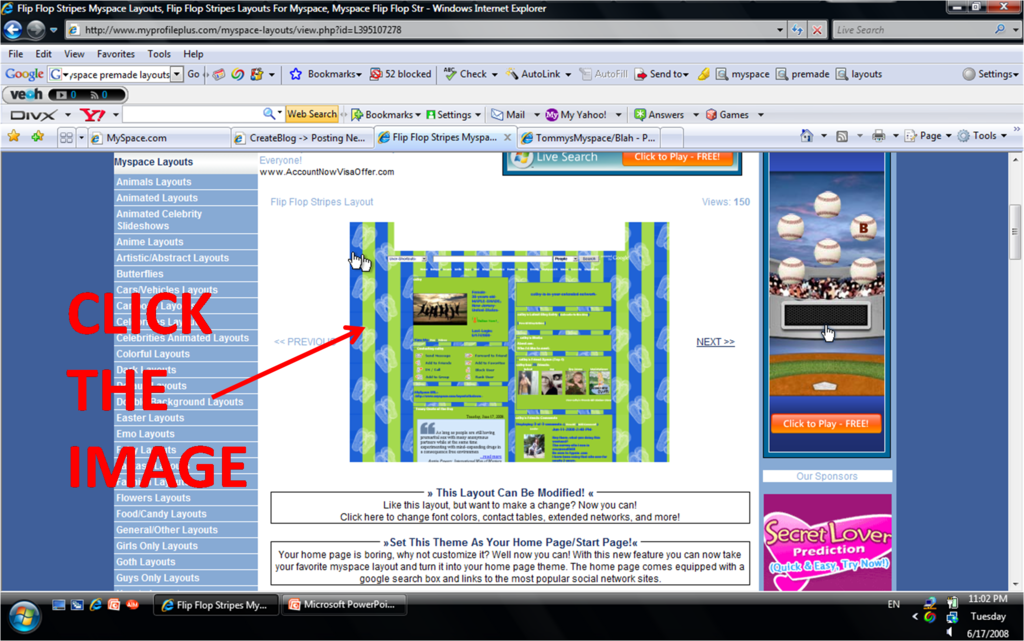Screen dimensions: 1024x641
Task: Open Yahoo Answers from toolbar
Action: click(x=659, y=115)
